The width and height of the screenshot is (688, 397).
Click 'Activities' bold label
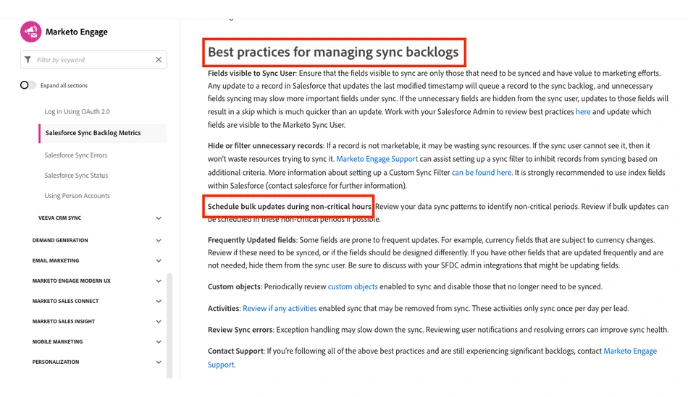pyautogui.click(x=224, y=308)
